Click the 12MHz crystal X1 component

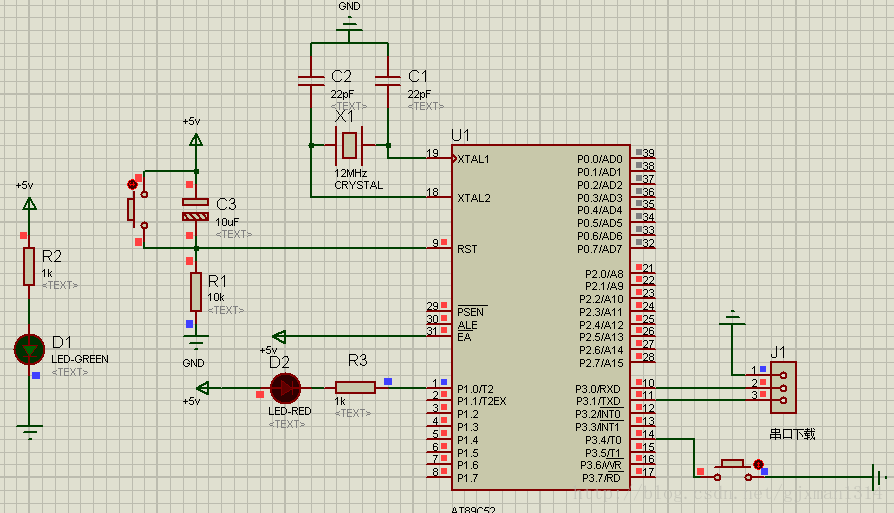[x=347, y=146]
